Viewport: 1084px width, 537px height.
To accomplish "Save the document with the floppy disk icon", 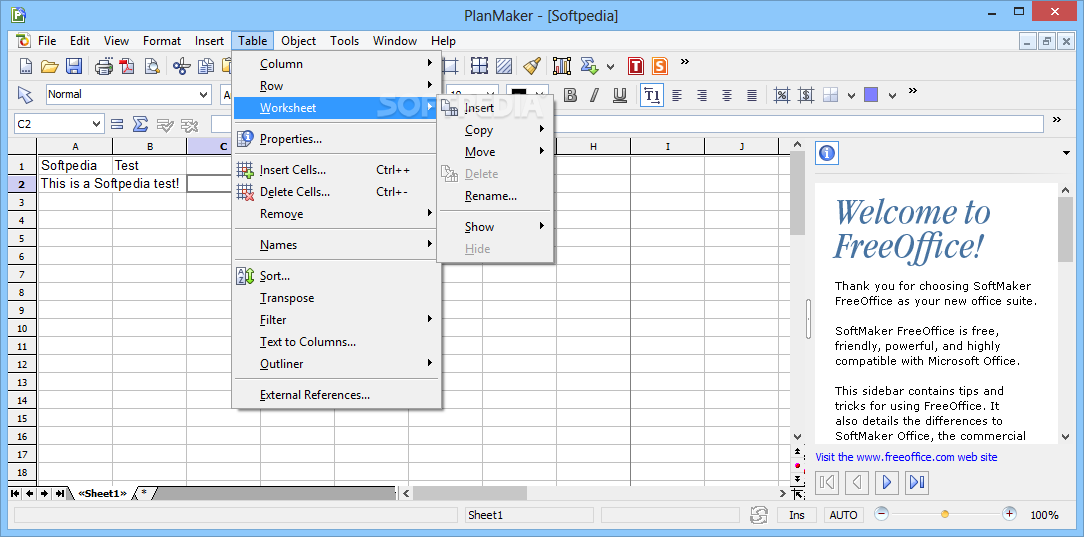I will coord(73,66).
